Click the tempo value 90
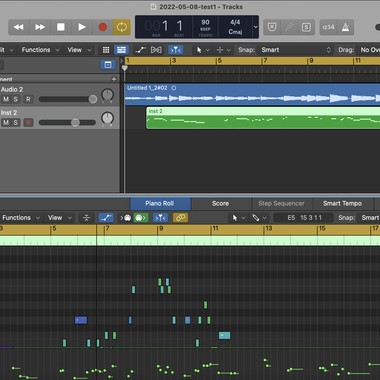Screen dimensions: 380x380 [205, 22]
